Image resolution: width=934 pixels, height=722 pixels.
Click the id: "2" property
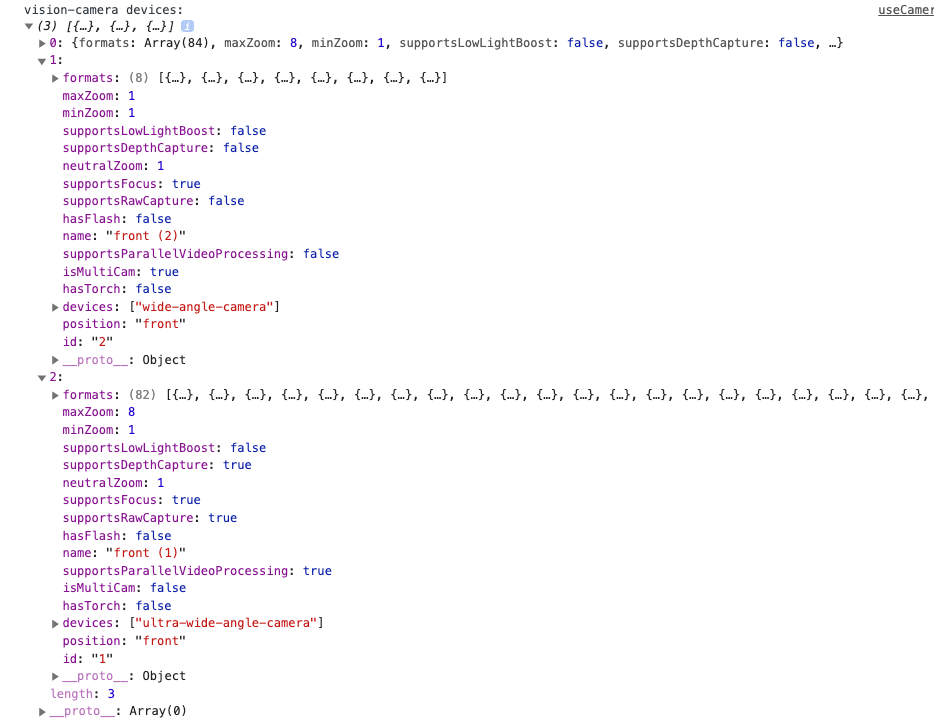pyautogui.click(x=88, y=342)
